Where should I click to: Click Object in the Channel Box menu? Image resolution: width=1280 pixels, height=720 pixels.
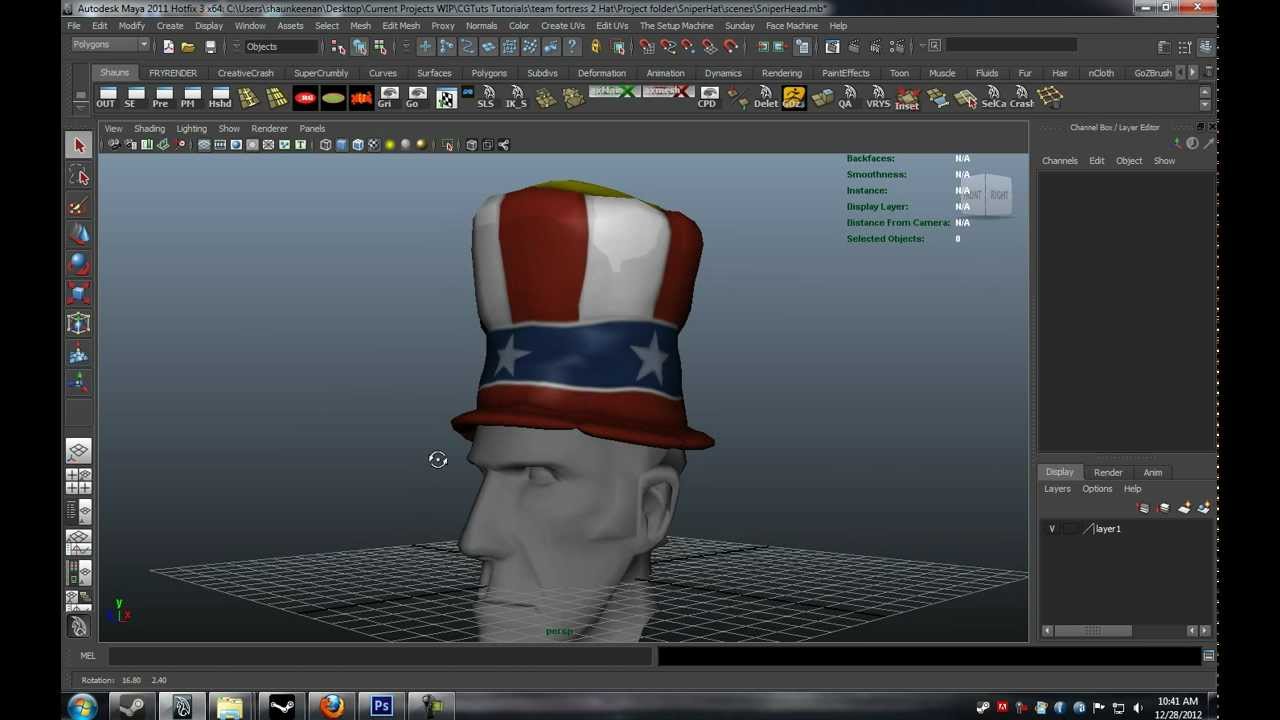pos(1129,161)
